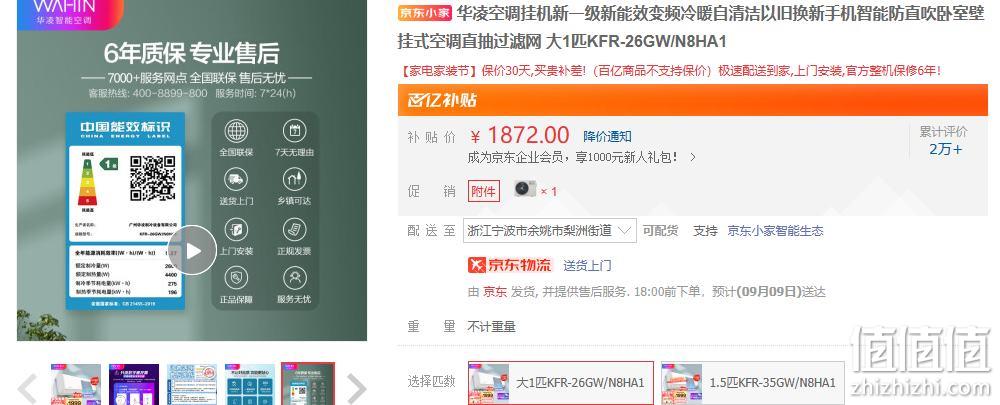Click the 中国能效标识 energy label
Screen dimensions: 1000x405
click(x=125, y=210)
